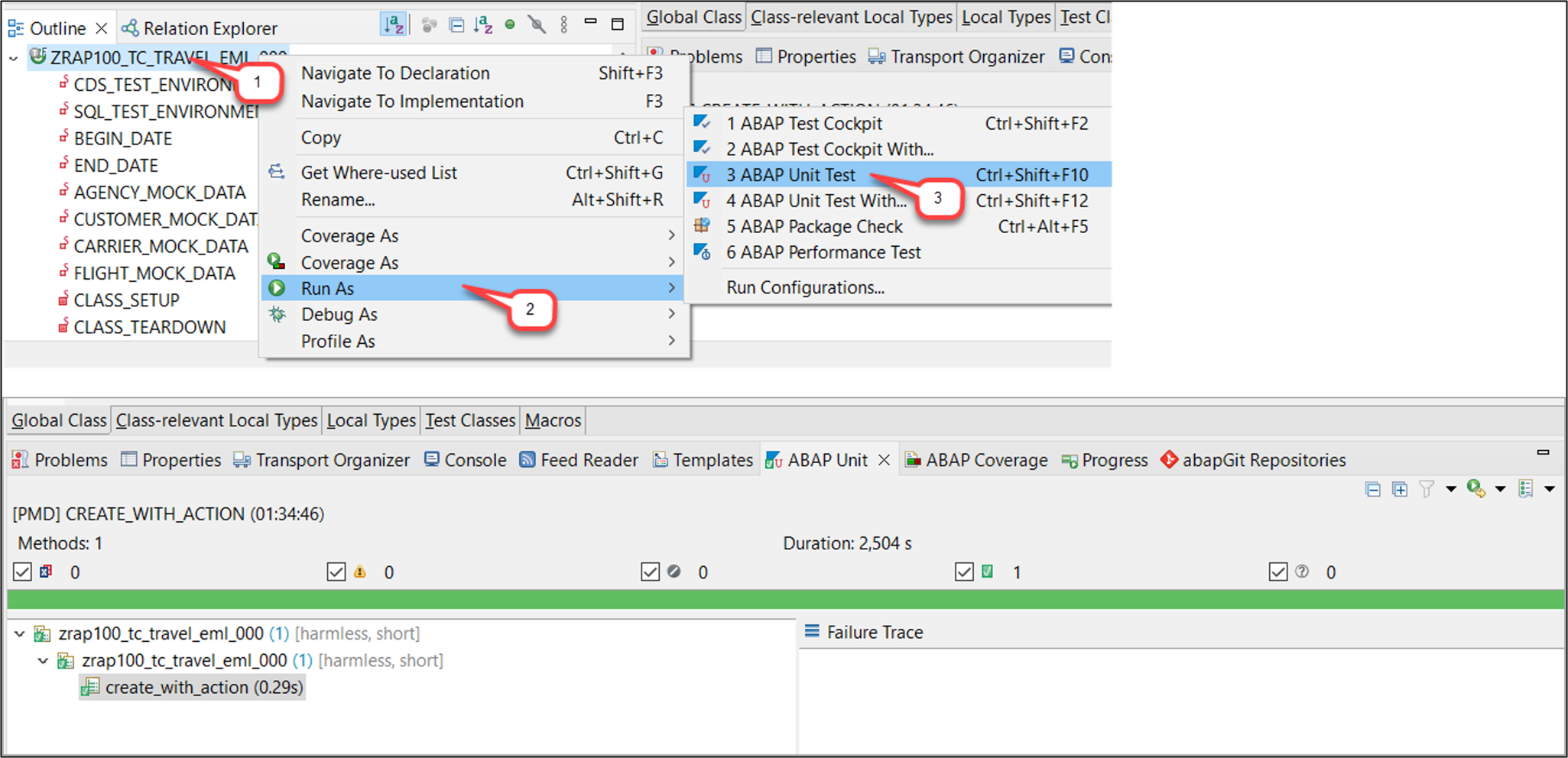Click the highlighted Sort alphabetically icon in Outline toolbar
This screenshot has height=758, width=1568.
(393, 25)
